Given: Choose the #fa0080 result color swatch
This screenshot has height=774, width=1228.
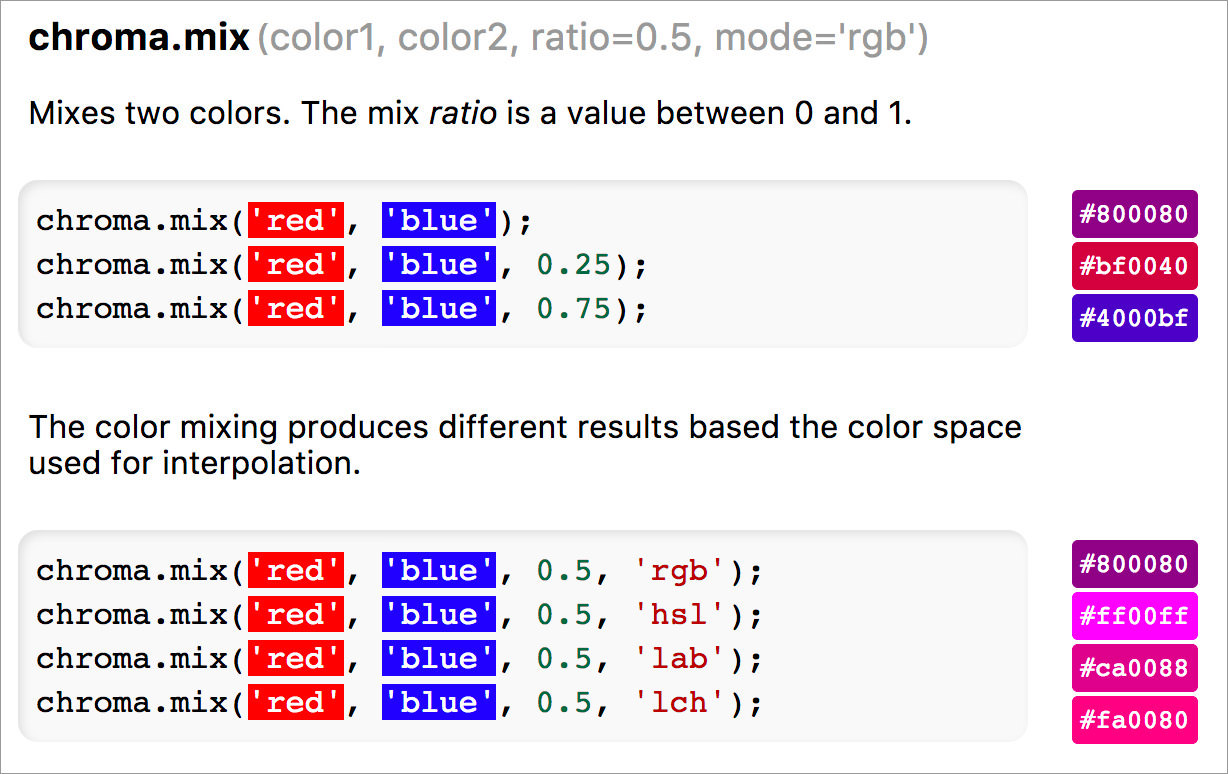Looking at the screenshot, I should [x=1134, y=720].
